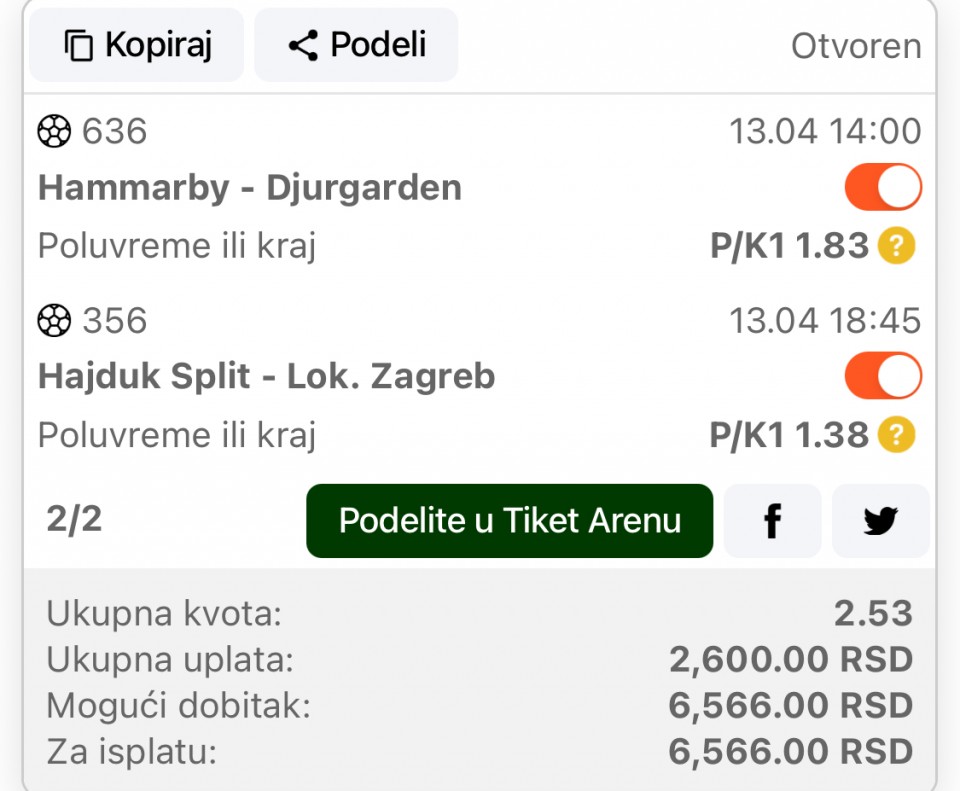Click the 2/2 selections counter
Viewport: 960px width, 791px height.
point(74,520)
